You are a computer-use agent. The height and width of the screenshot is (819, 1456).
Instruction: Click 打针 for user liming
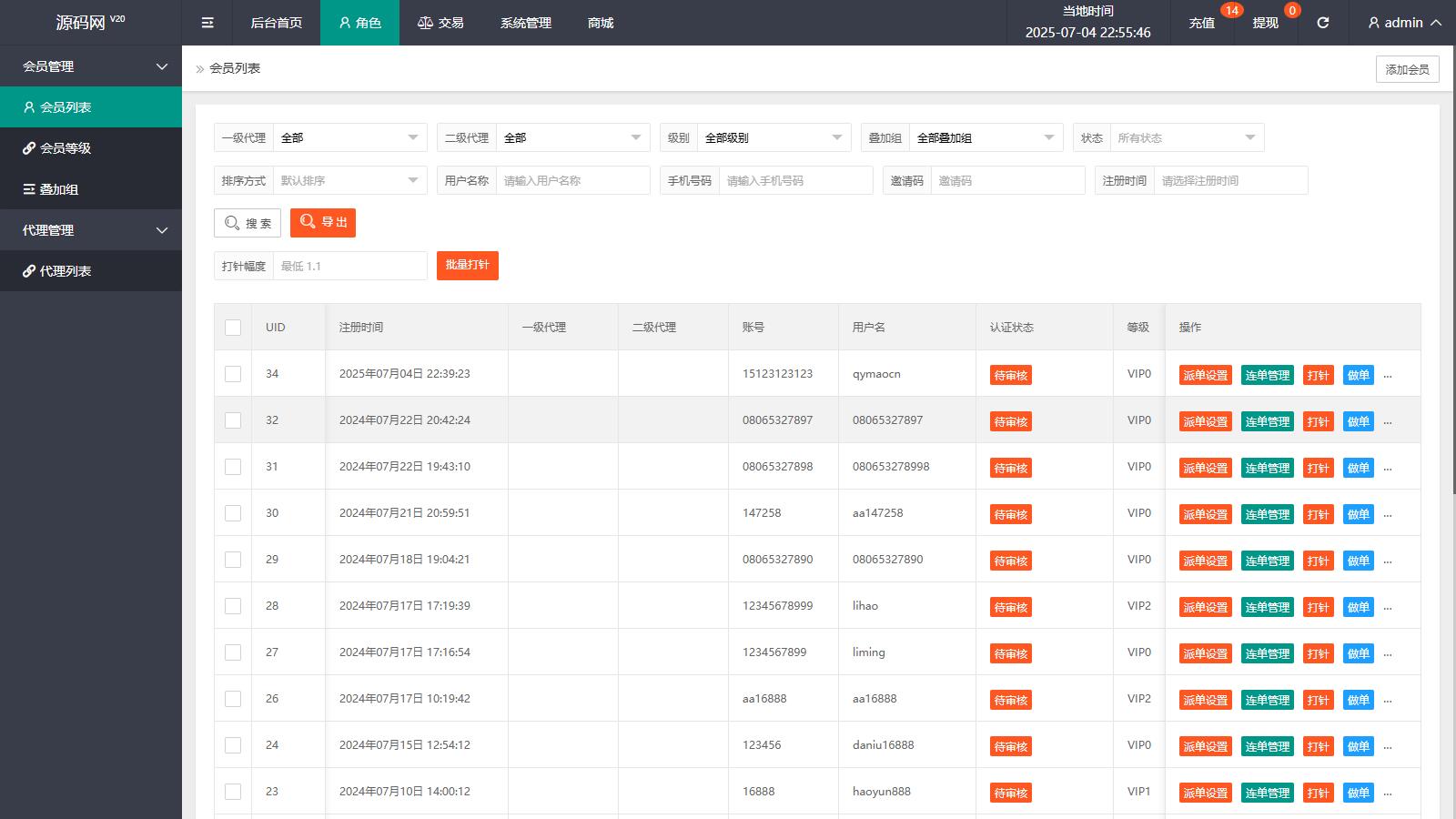(1319, 653)
